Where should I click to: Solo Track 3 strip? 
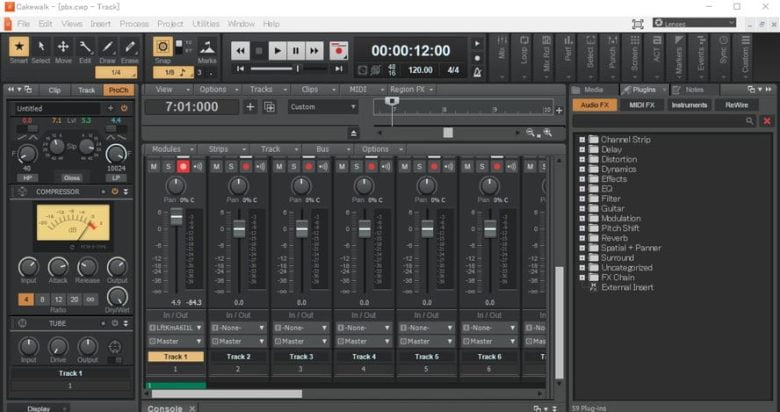coord(293,167)
